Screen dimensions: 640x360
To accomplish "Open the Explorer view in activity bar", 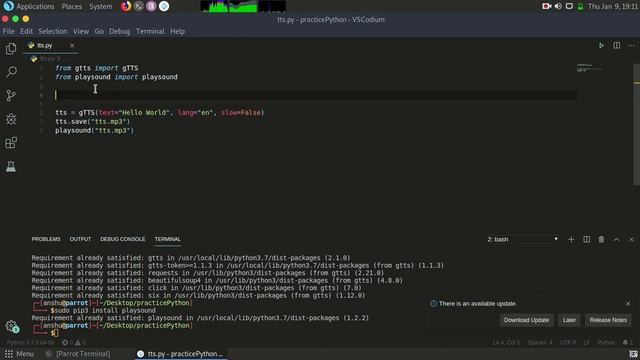I will 11,49.
